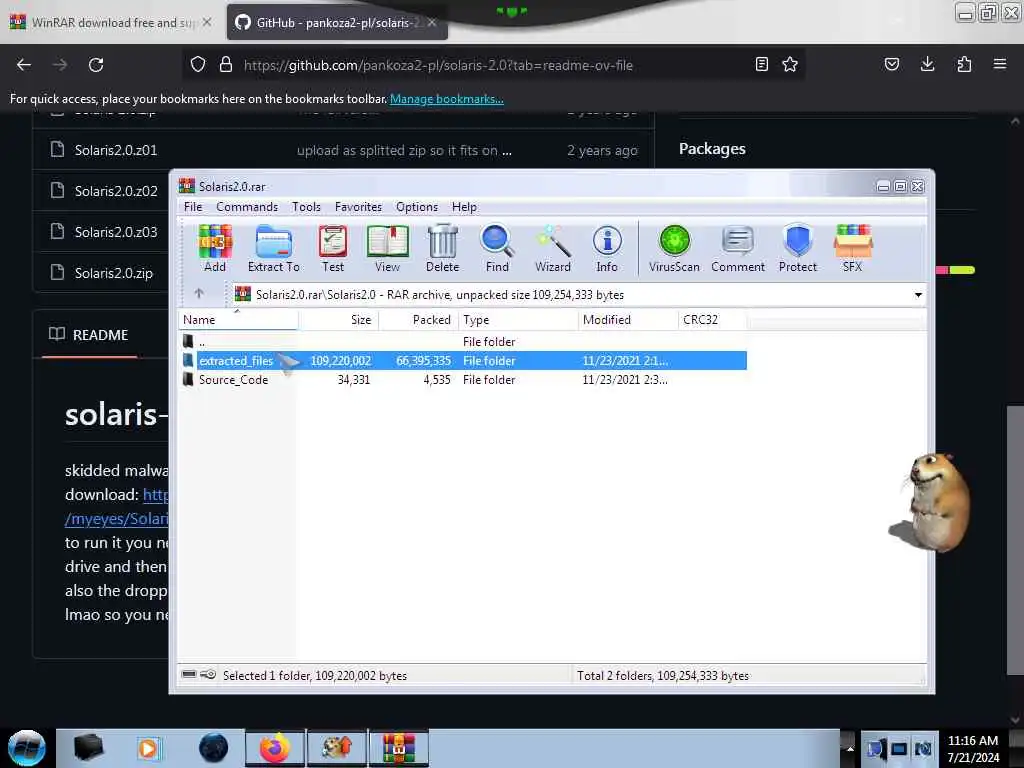Image resolution: width=1024 pixels, height=768 pixels.
Task: Click the Firefox taskbar icon
Action: coord(274,747)
